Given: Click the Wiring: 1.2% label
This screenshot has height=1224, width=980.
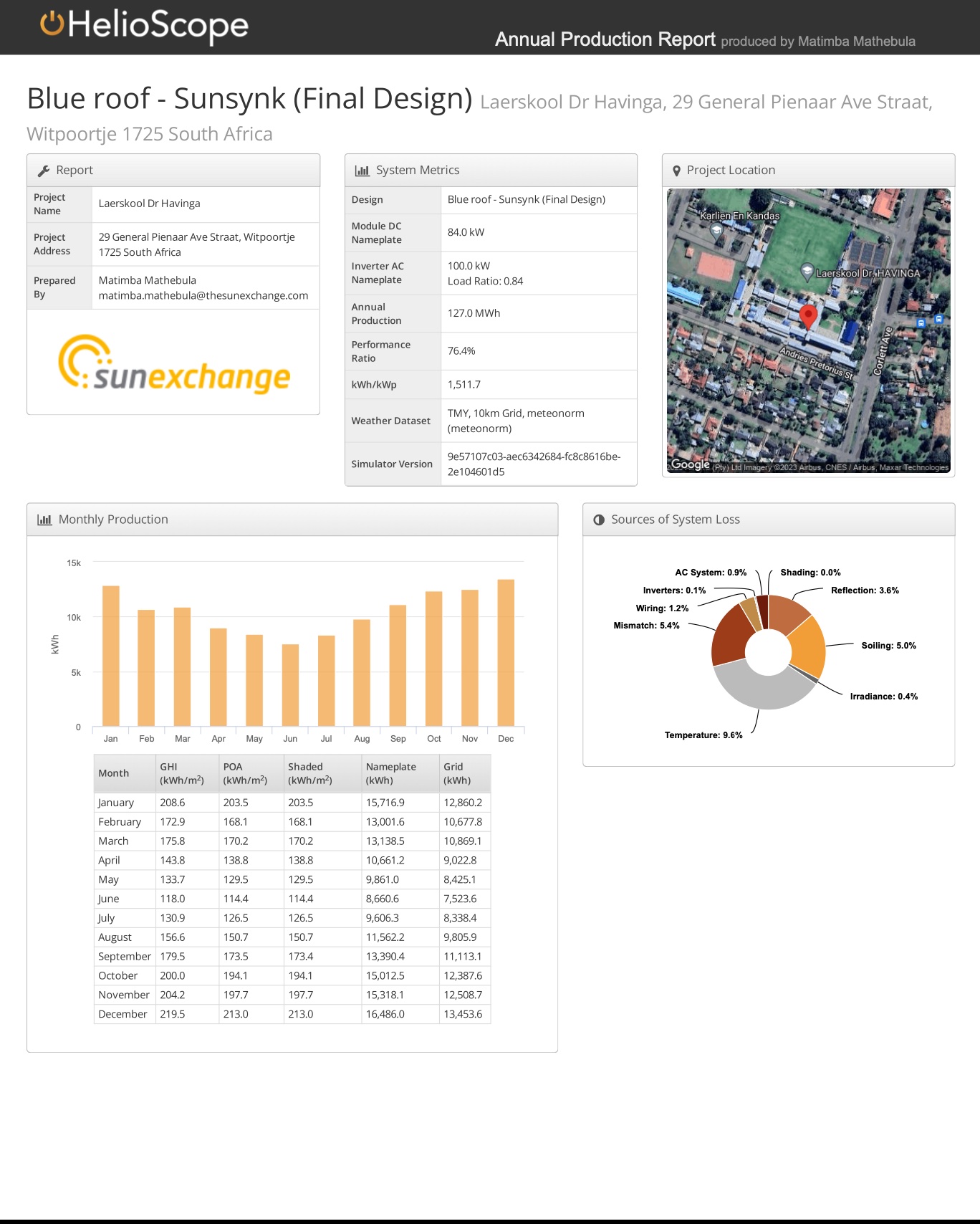Looking at the screenshot, I should tap(662, 608).
